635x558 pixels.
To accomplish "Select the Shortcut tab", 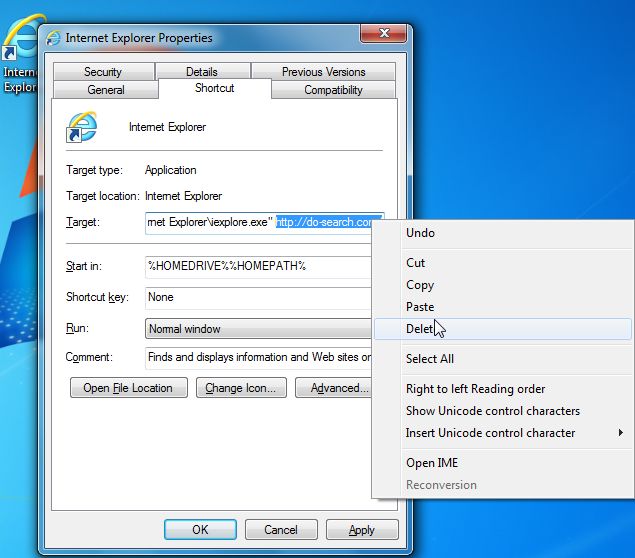I will click(x=215, y=88).
